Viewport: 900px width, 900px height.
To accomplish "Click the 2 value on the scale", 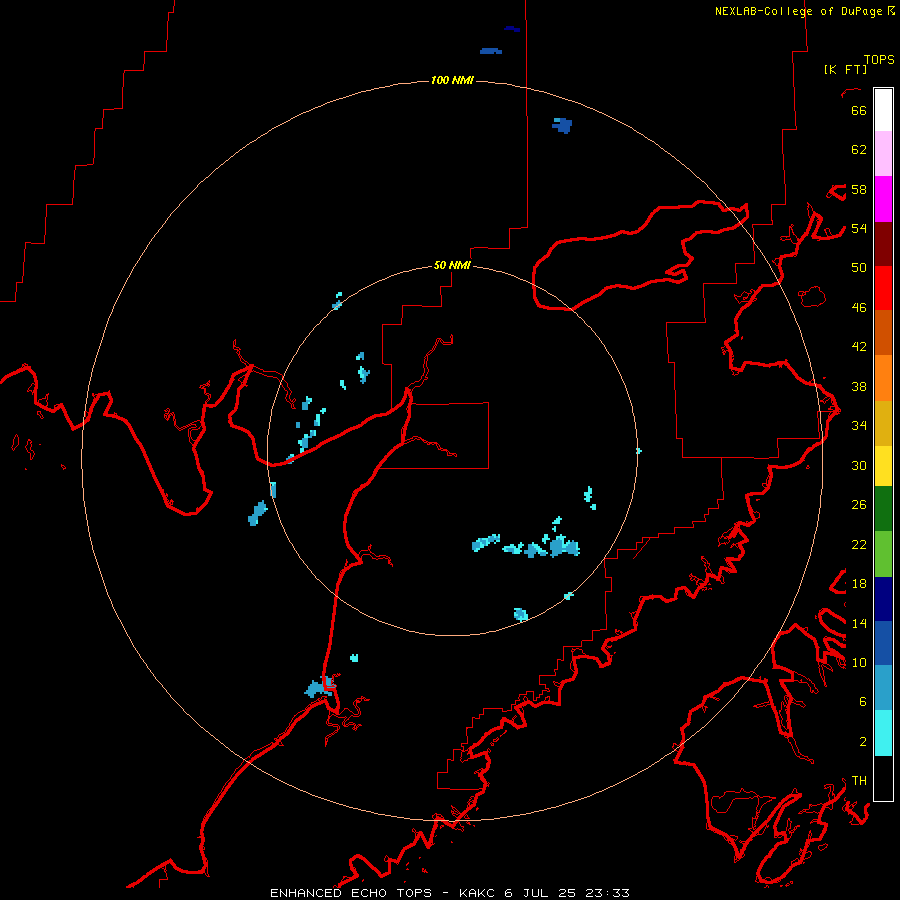I will pyautogui.click(x=863, y=742).
